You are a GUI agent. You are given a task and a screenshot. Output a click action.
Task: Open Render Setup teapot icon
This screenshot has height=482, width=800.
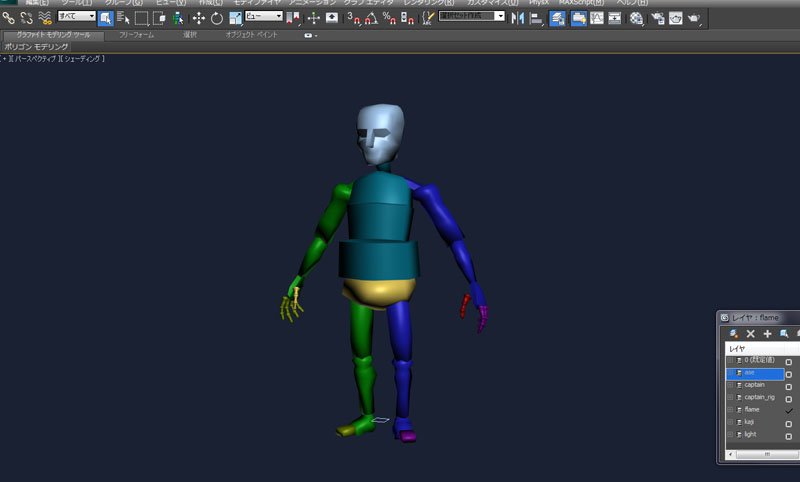click(x=658, y=18)
